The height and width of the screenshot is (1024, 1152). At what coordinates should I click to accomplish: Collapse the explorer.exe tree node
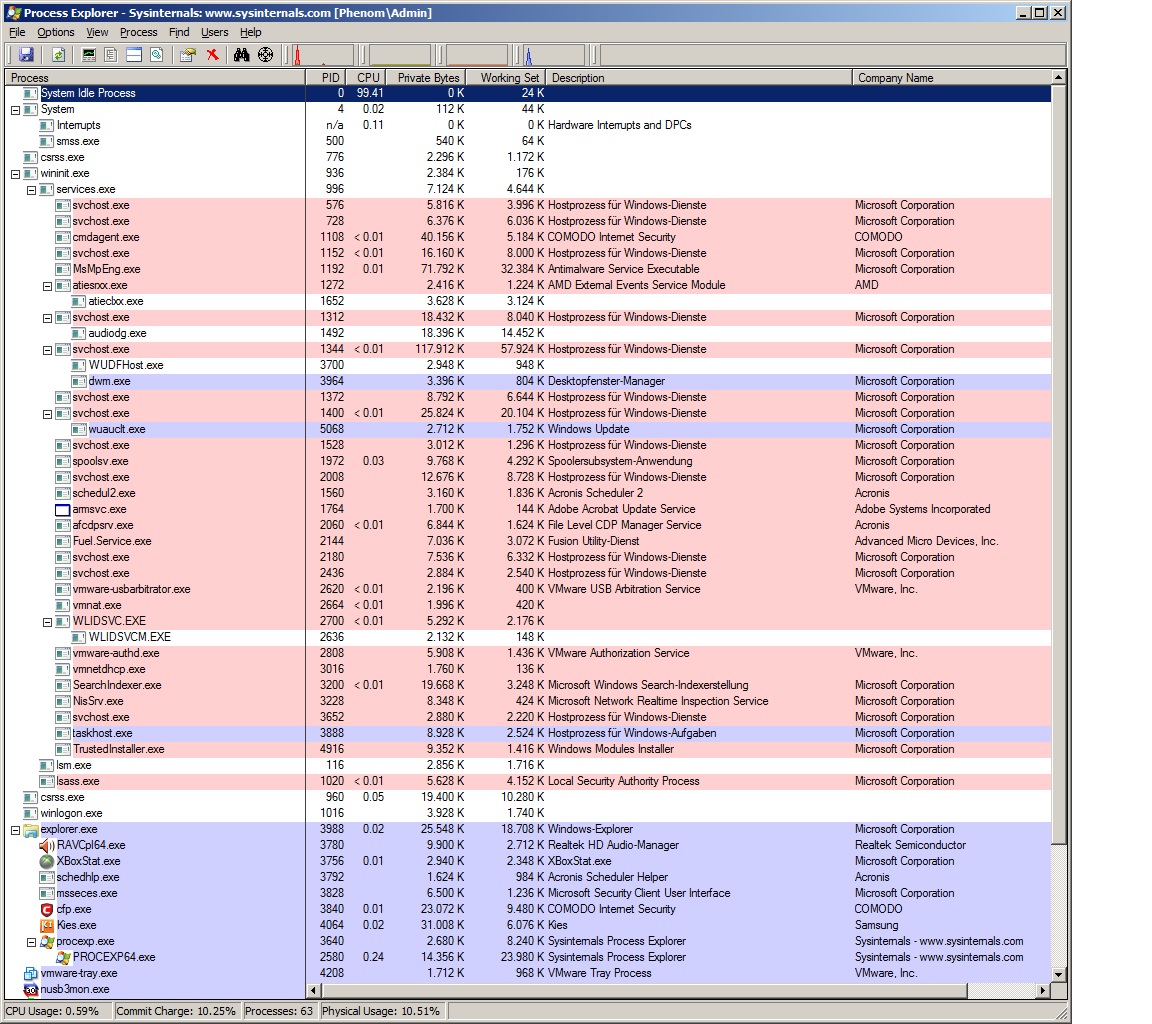tap(15, 830)
